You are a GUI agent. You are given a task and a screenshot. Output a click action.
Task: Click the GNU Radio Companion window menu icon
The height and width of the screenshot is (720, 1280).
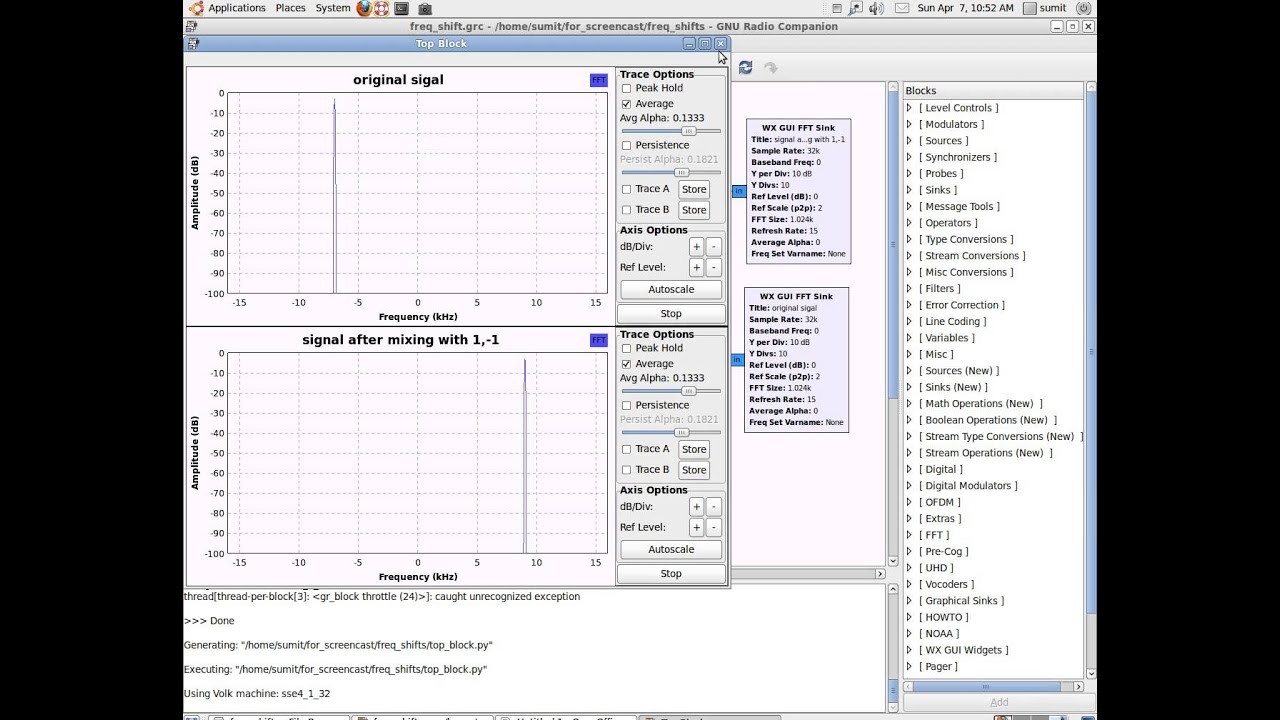[x=193, y=26]
